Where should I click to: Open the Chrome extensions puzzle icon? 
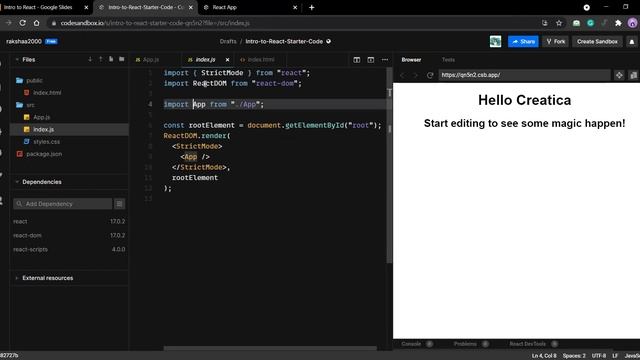click(618, 23)
